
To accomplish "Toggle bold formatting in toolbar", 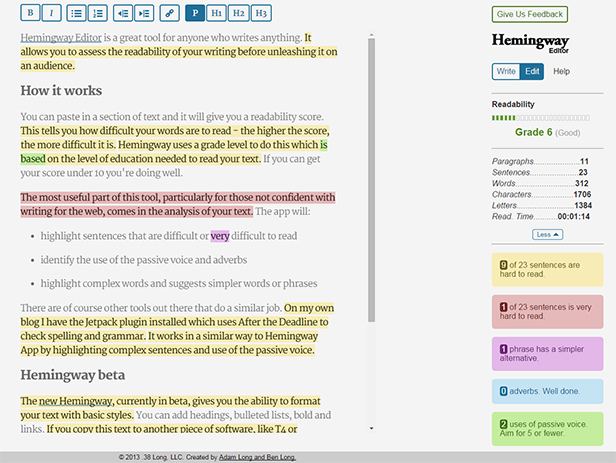I will pyautogui.click(x=30, y=14).
